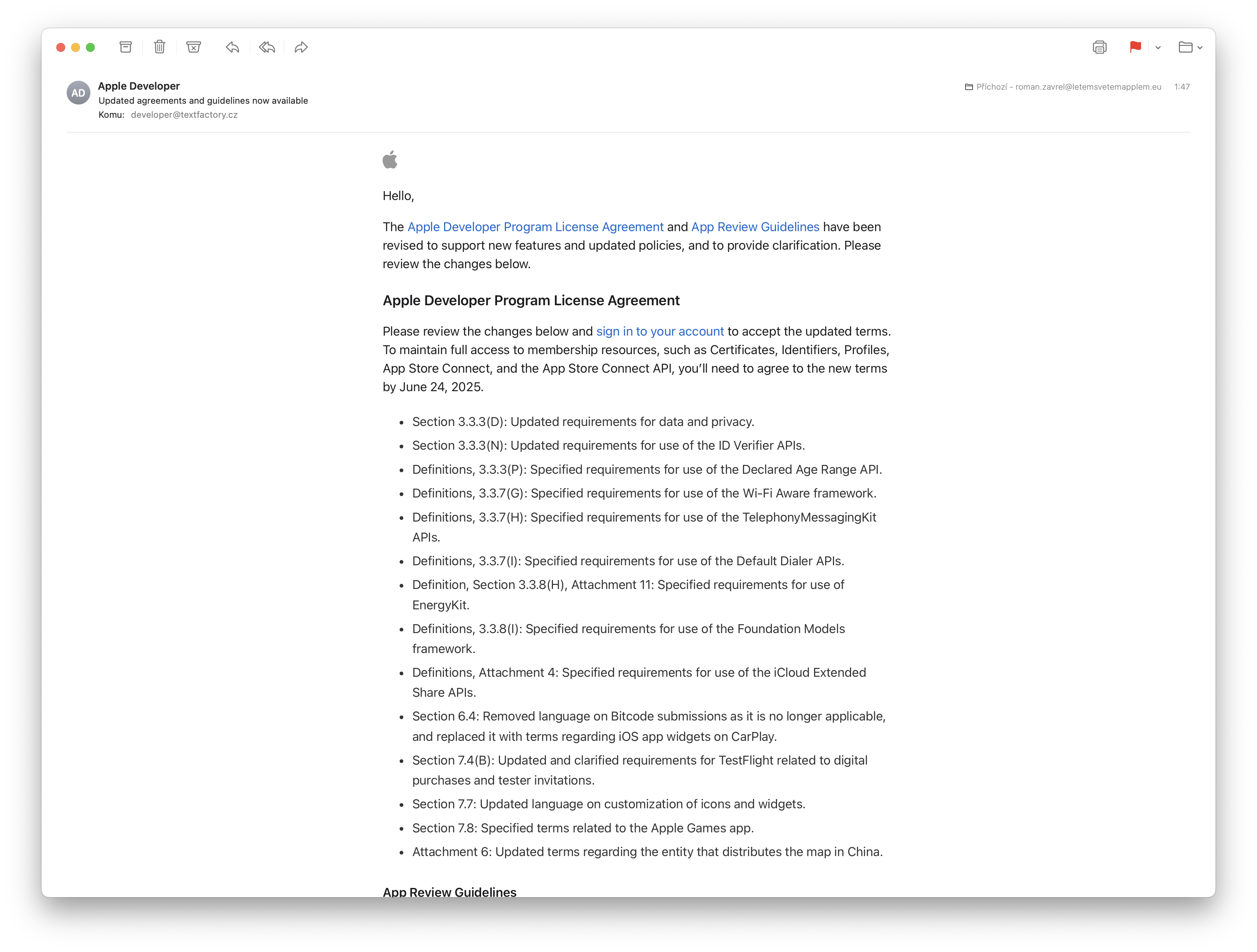Open the App Review Guidelines link
The image size is (1257, 952).
click(755, 227)
